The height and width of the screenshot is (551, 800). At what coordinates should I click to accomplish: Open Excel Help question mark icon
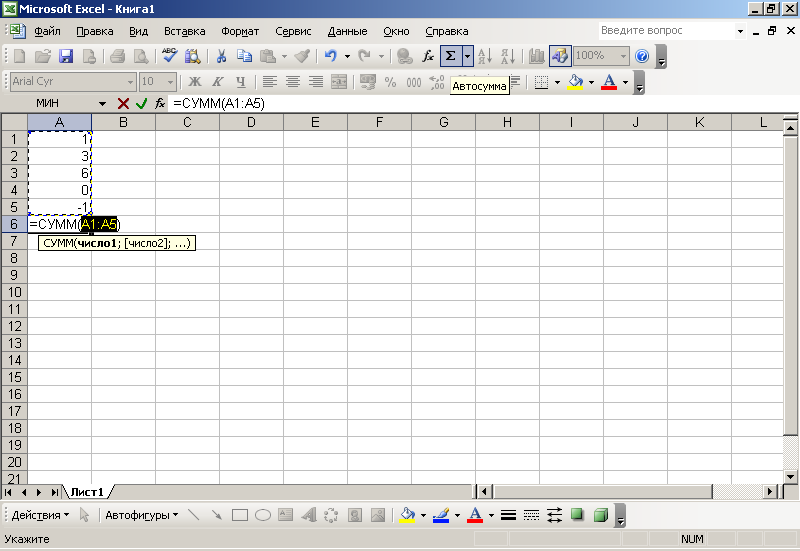coord(642,56)
